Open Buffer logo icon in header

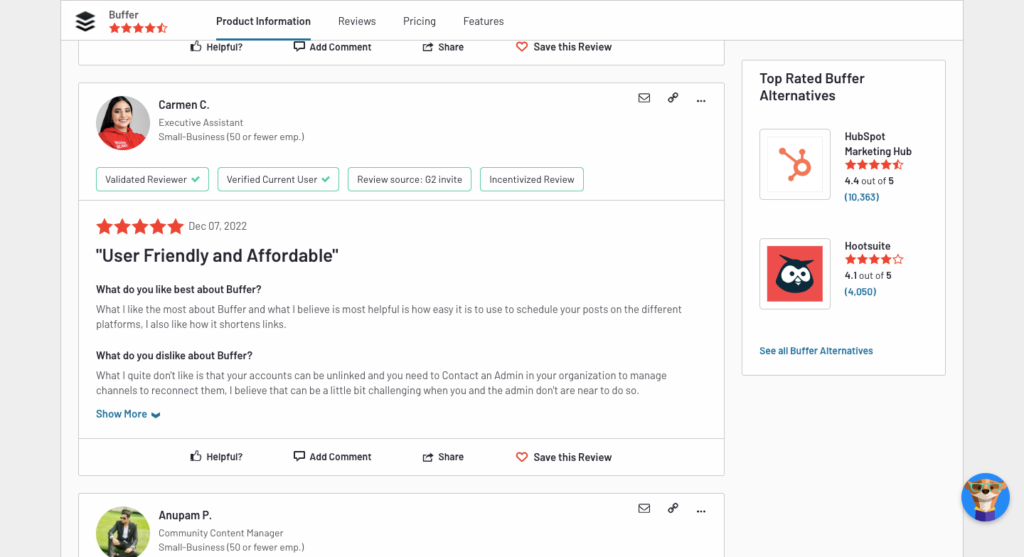point(85,21)
